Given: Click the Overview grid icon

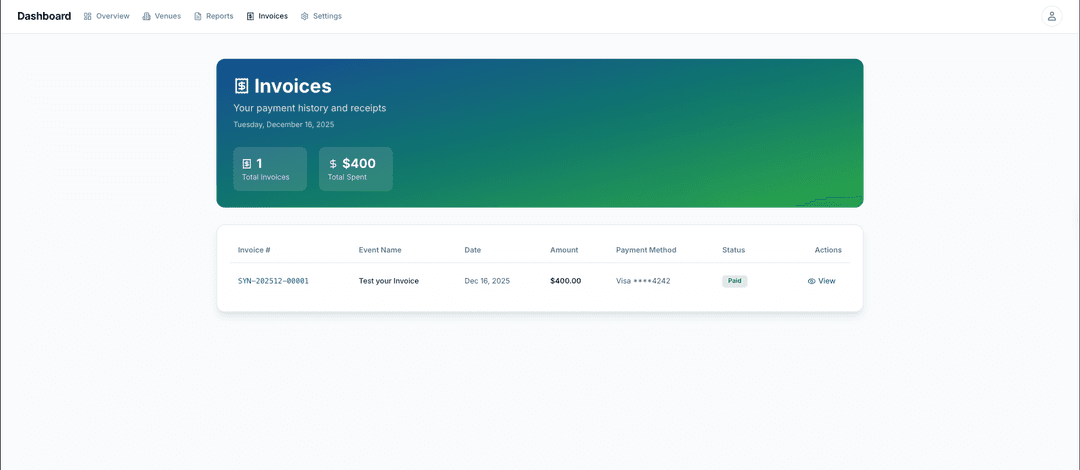Looking at the screenshot, I should (87, 16).
